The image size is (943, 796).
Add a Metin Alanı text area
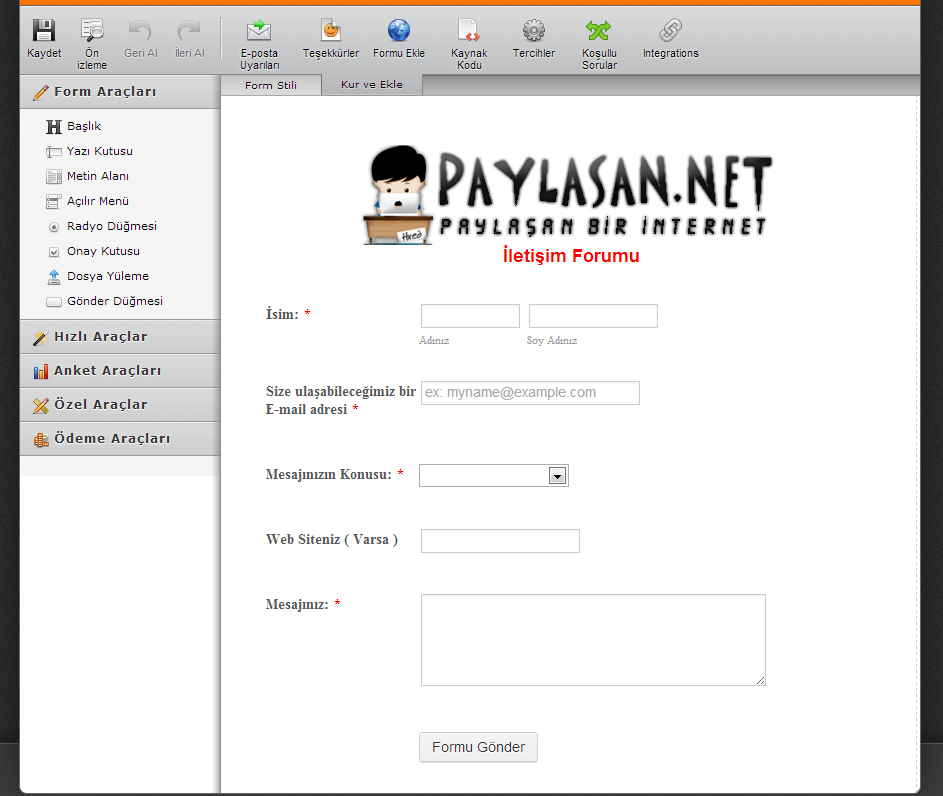87,176
